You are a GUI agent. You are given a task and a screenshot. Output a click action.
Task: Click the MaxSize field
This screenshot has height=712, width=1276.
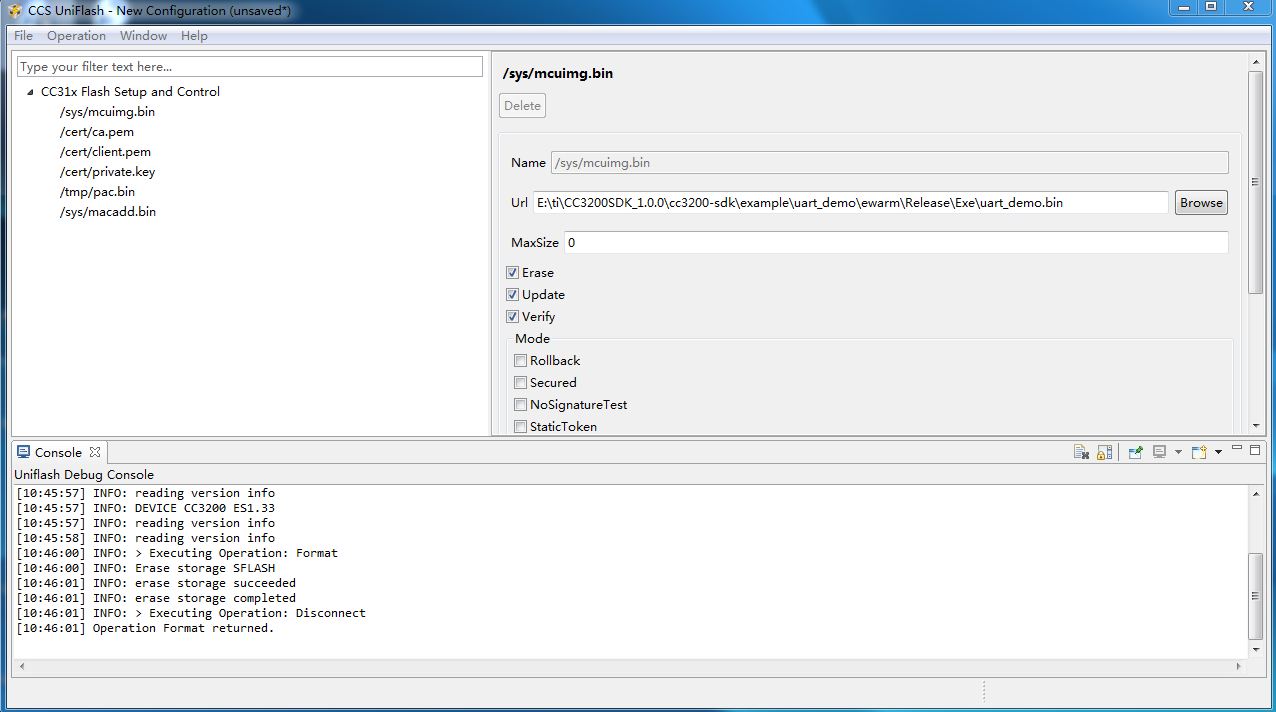tap(896, 242)
